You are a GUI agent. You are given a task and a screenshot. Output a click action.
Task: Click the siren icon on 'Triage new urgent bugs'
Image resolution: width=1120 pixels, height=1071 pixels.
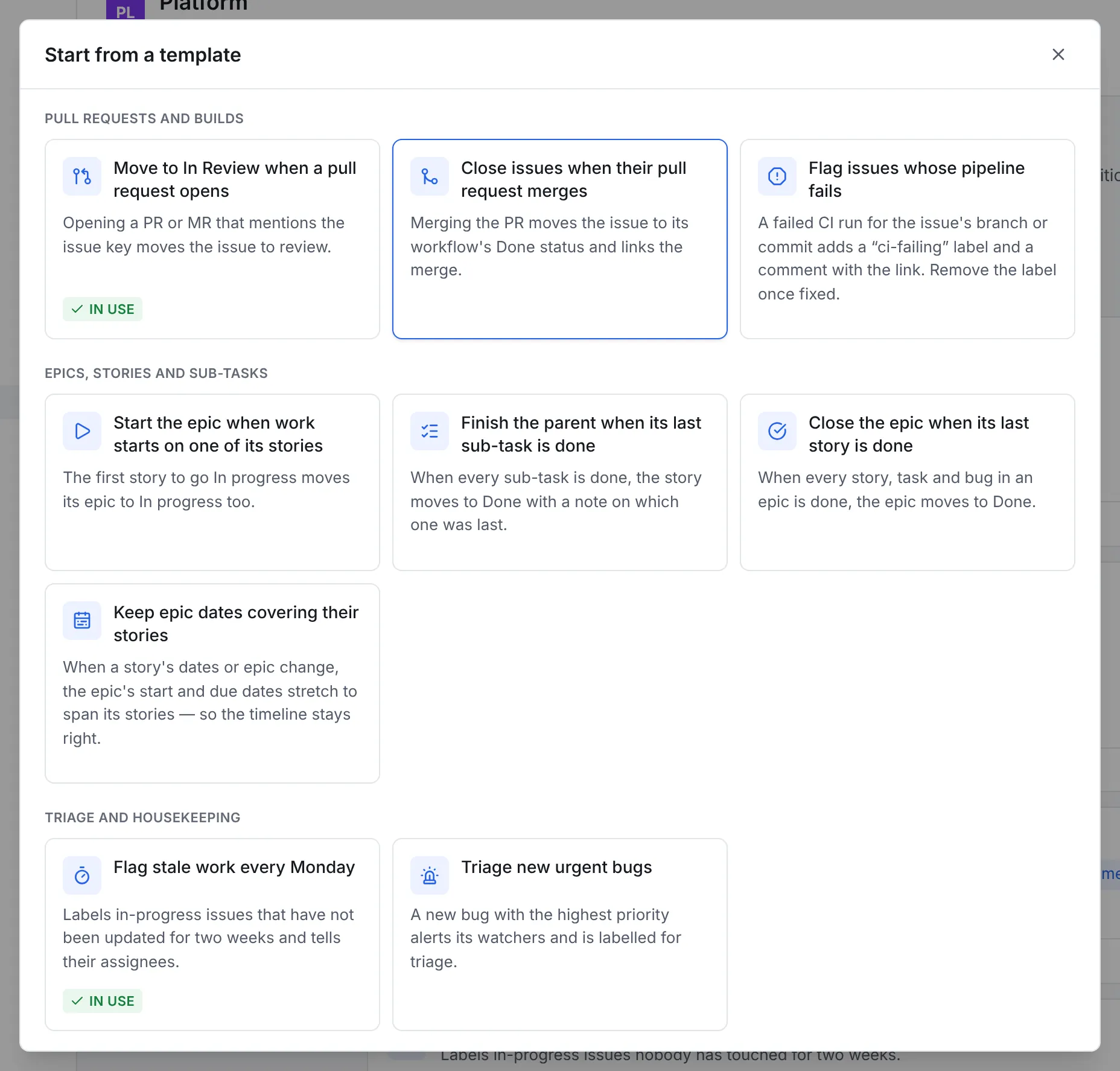pyautogui.click(x=430, y=875)
